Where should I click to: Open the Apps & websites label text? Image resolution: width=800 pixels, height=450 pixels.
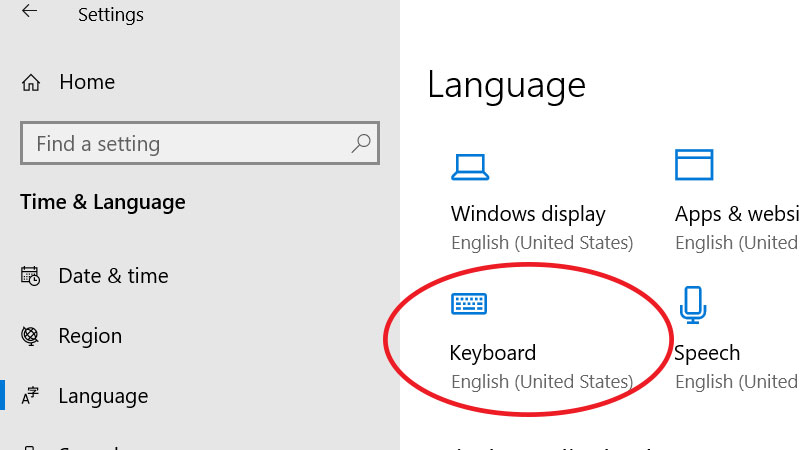coord(737,214)
